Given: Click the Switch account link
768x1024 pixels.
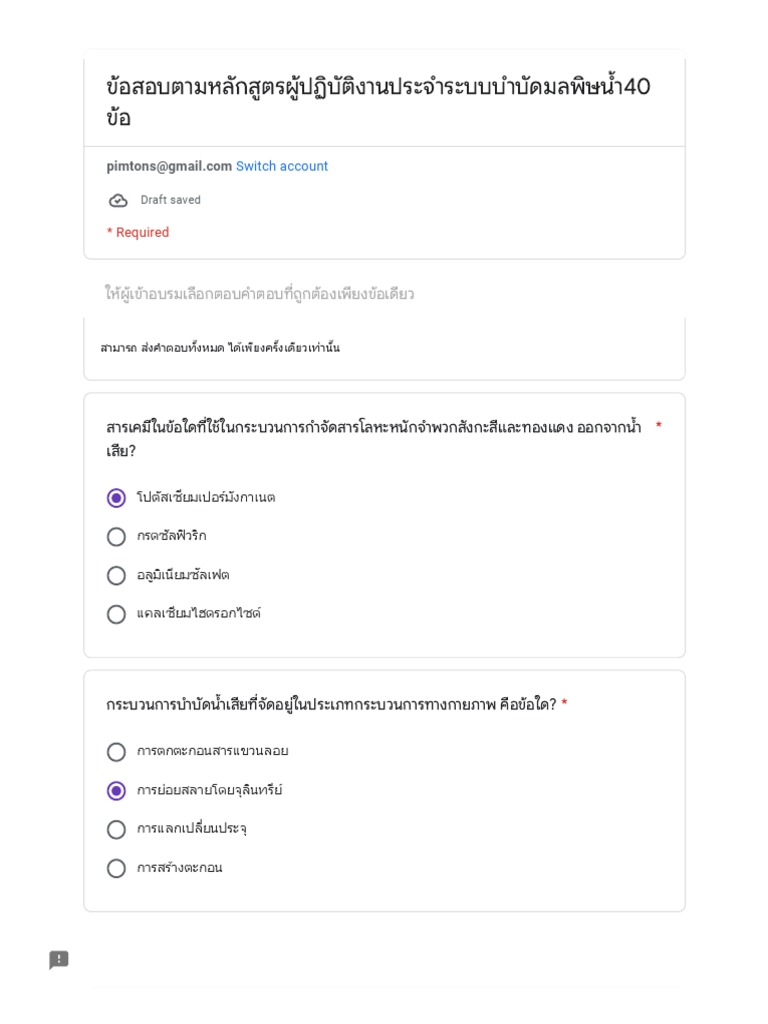Looking at the screenshot, I should coord(282,166).
